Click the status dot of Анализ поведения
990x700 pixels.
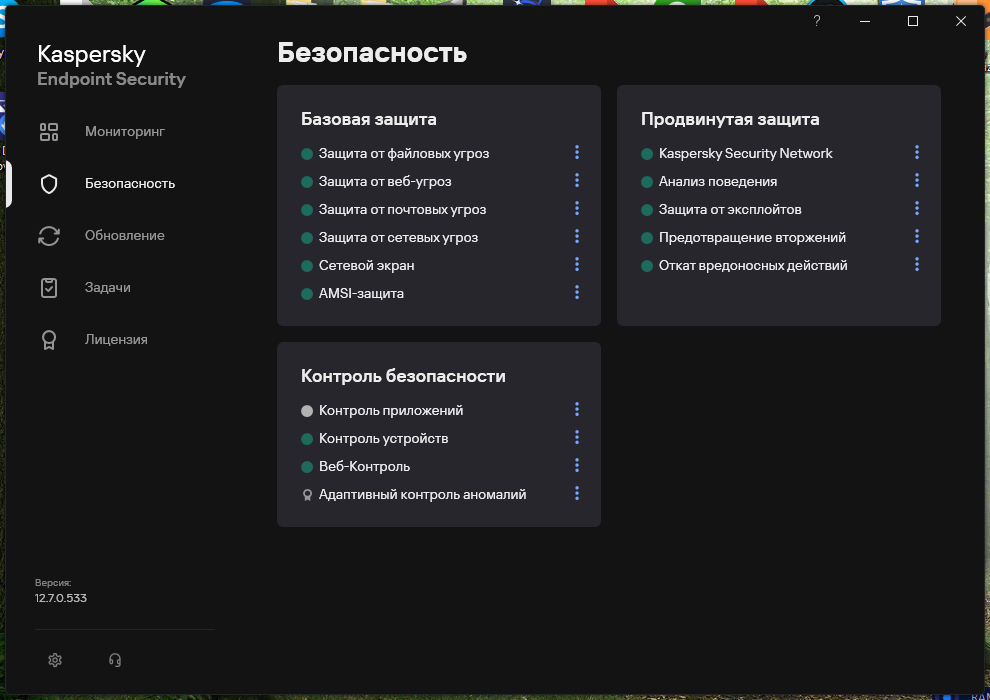647,182
